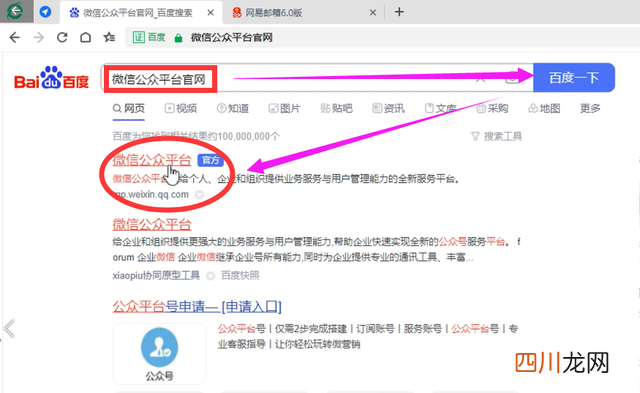This screenshot has height=393, width=640.
Task: Close the 微信公众平台官网_百度搜索 tab
Action: coord(211,13)
